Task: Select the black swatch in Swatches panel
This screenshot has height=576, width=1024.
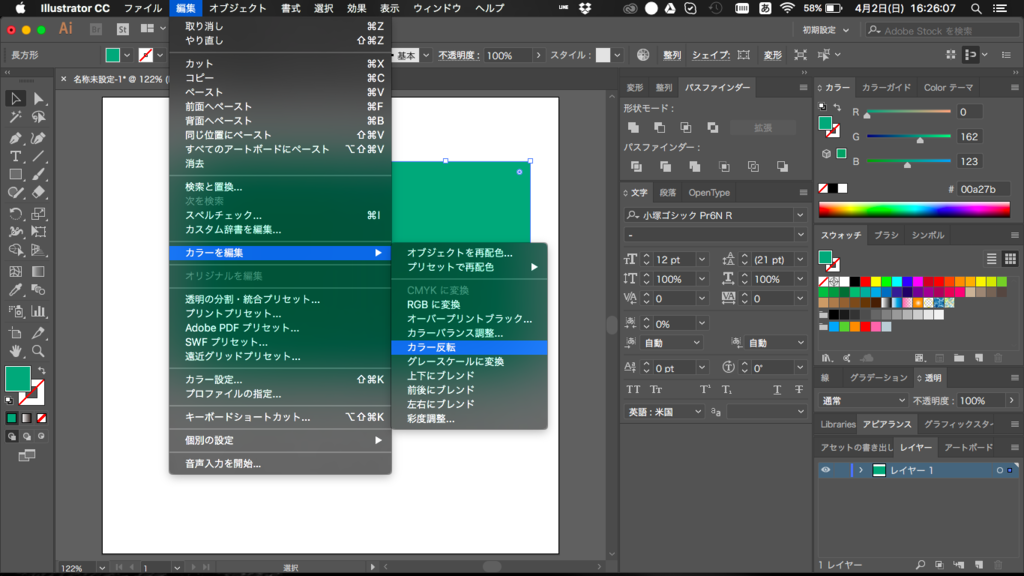Action: coord(856,281)
